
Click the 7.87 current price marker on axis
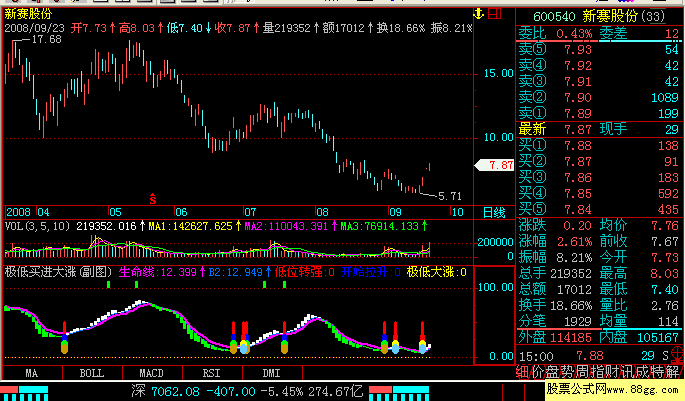coord(495,165)
